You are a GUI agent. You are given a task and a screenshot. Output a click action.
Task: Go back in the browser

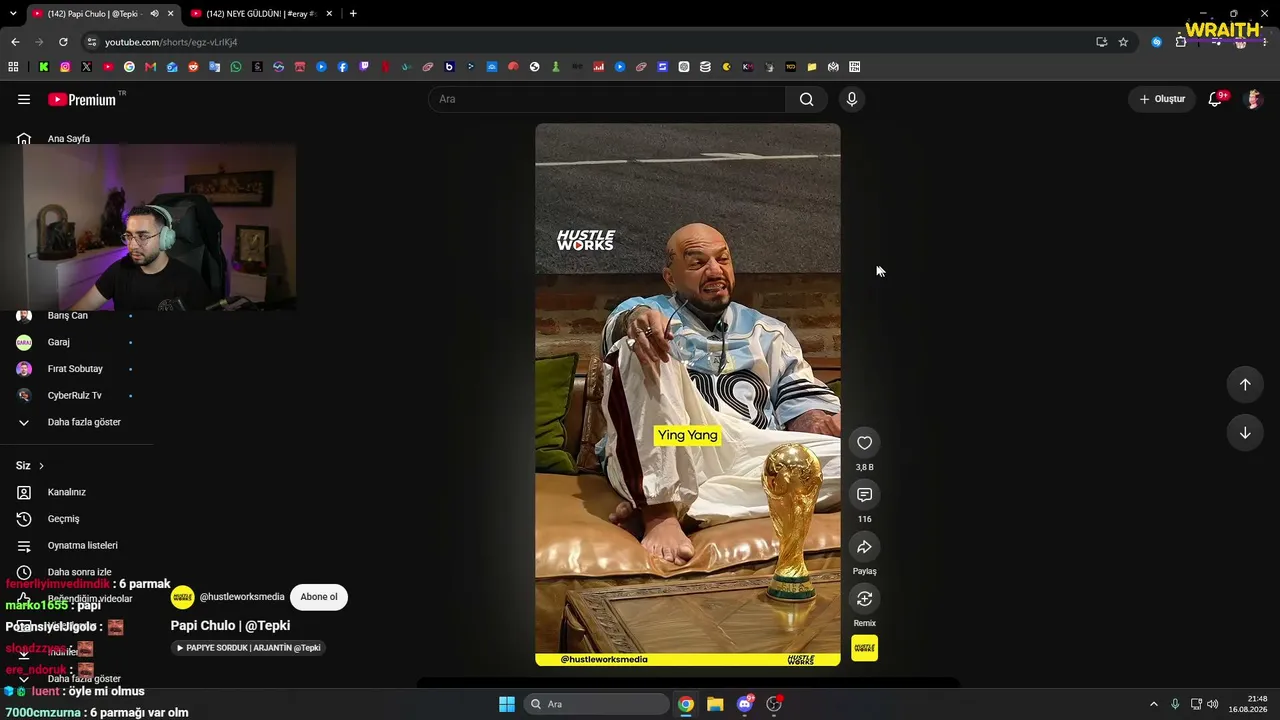[x=15, y=42]
